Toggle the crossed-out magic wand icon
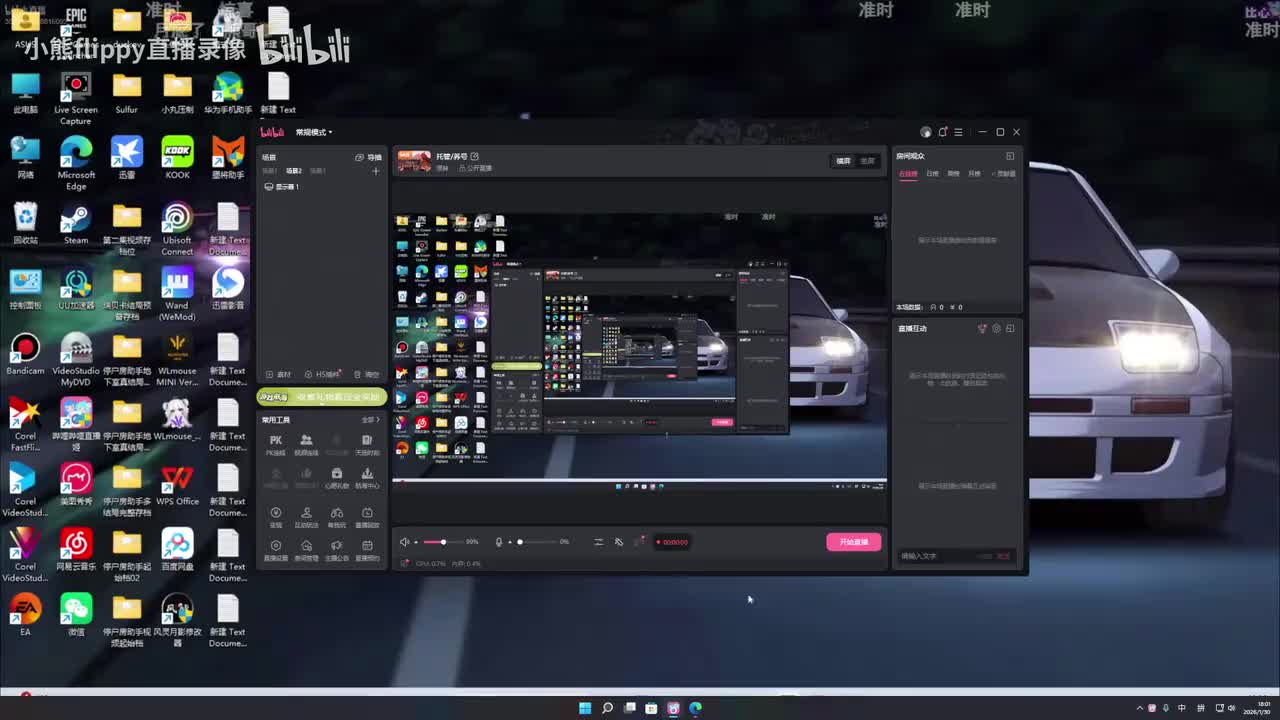The height and width of the screenshot is (720, 1280). coord(619,542)
